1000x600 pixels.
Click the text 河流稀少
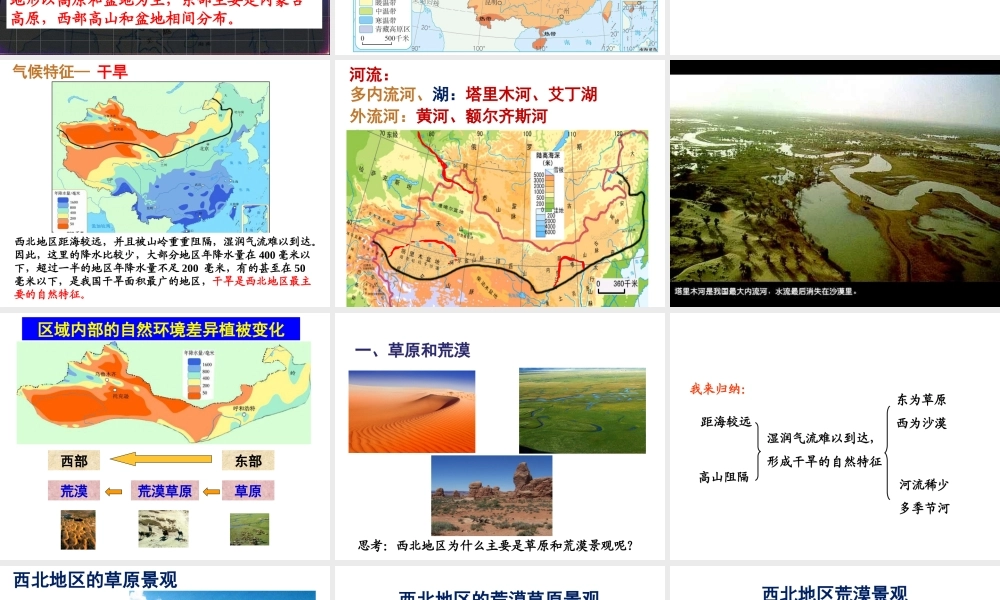point(924,485)
